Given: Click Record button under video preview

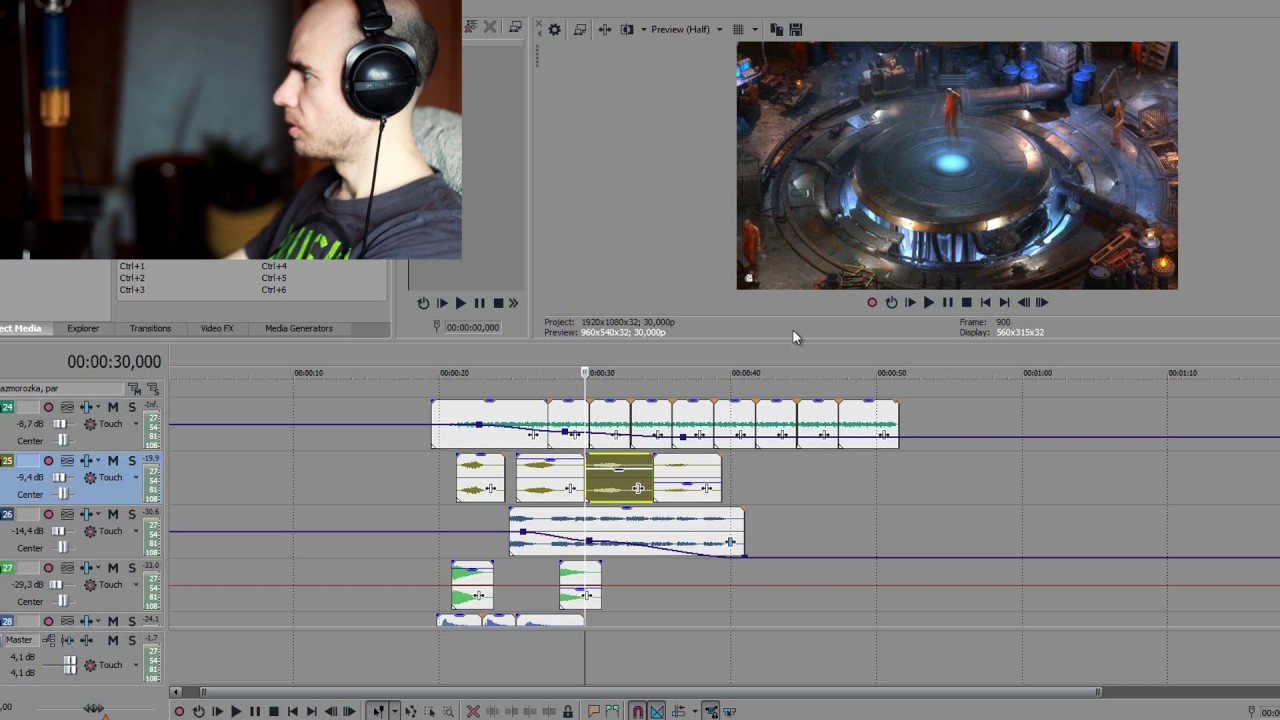Looking at the screenshot, I should tap(872, 302).
